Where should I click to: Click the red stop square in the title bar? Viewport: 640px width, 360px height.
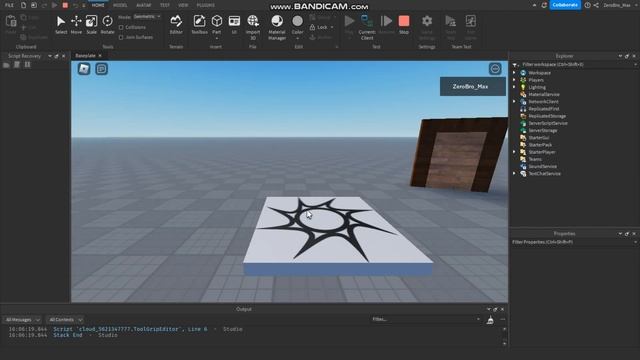(x=65, y=5)
